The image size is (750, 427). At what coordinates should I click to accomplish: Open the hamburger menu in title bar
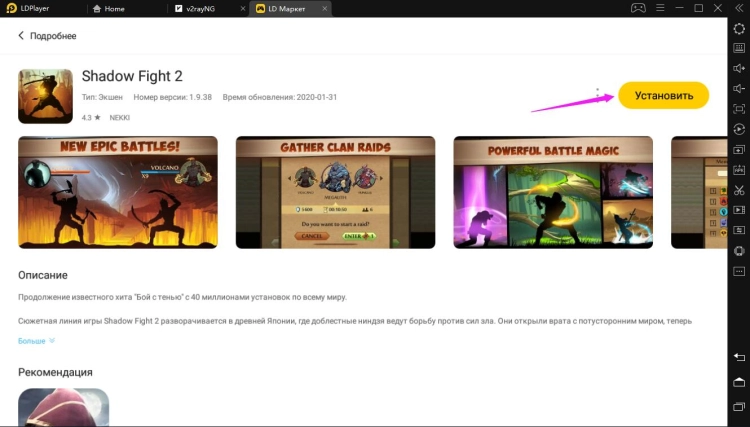click(x=660, y=8)
